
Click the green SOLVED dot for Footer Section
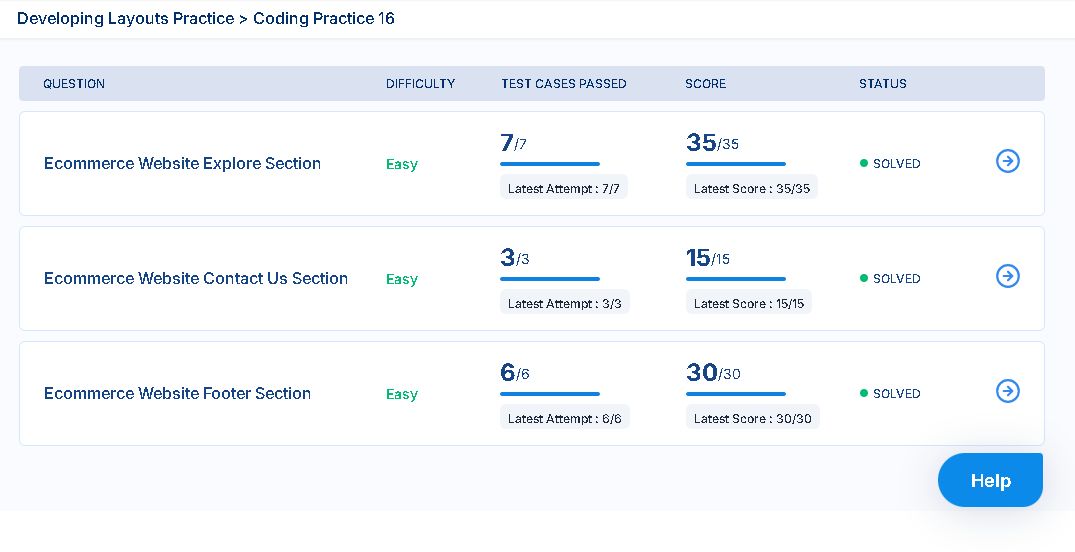[x=864, y=394]
